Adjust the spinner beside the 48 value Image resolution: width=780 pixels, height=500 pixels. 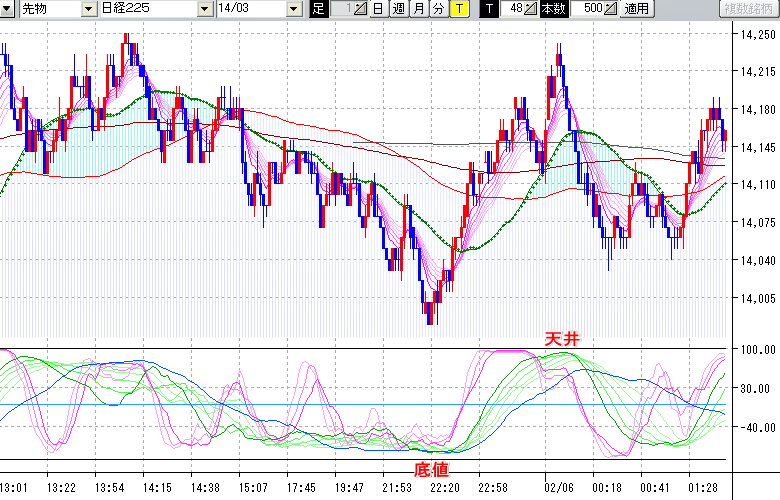click(x=532, y=9)
